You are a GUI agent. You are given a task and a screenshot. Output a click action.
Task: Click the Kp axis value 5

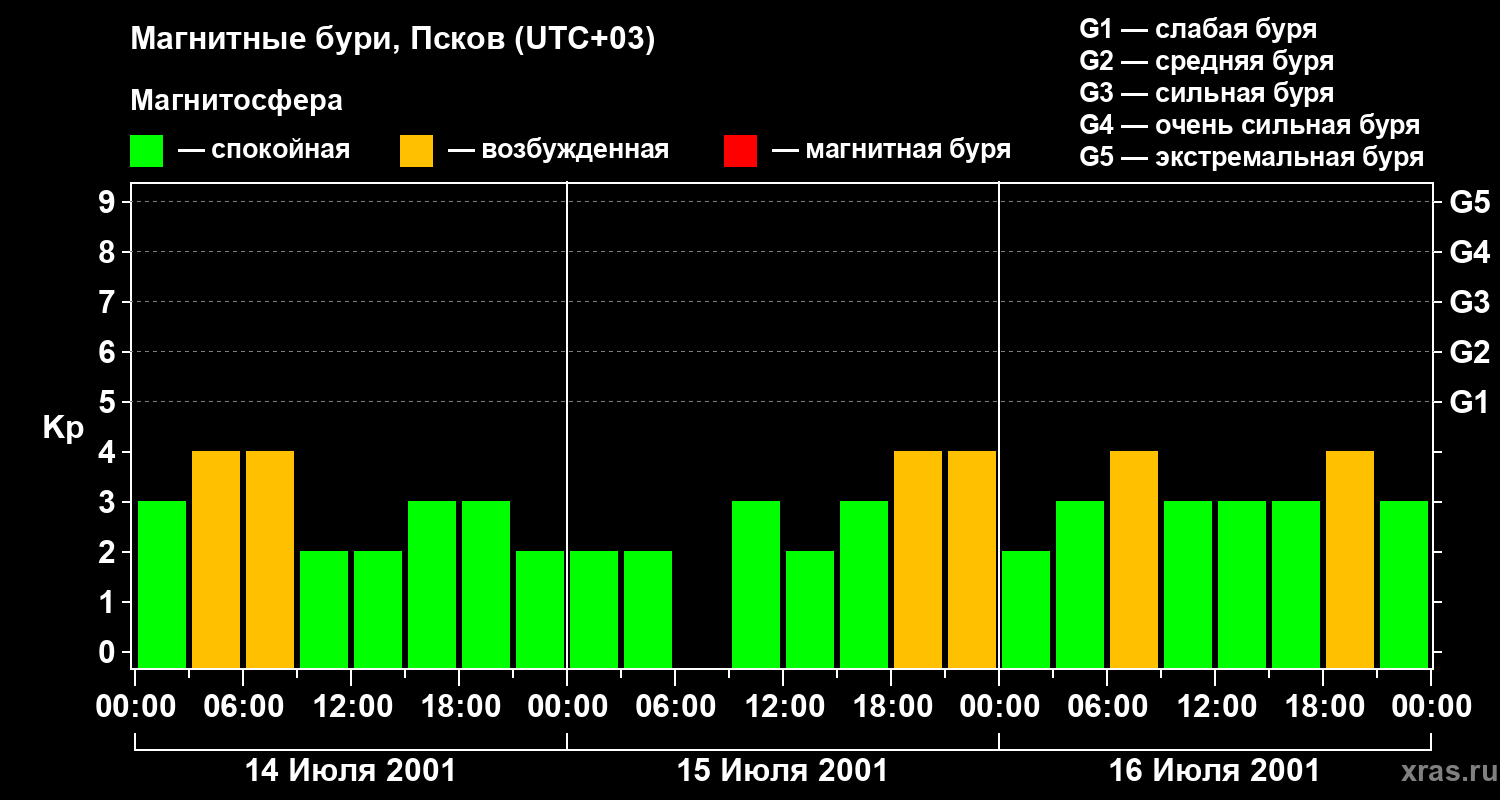[108, 402]
